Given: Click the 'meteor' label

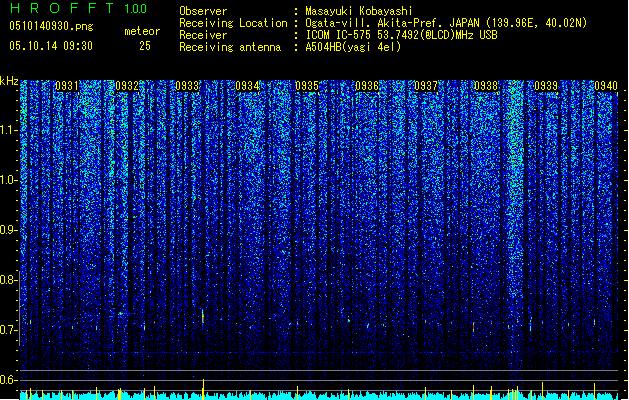Looking at the screenshot, I should (x=142, y=31).
